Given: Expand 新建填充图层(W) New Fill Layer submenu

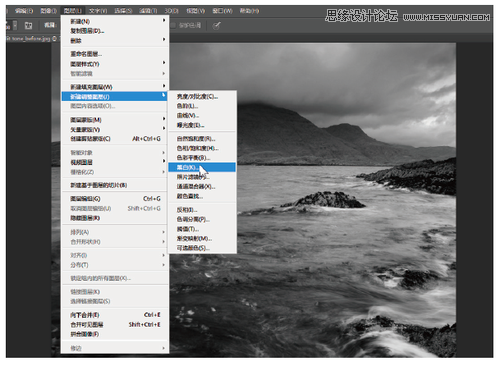Looking at the screenshot, I should [115, 87].
